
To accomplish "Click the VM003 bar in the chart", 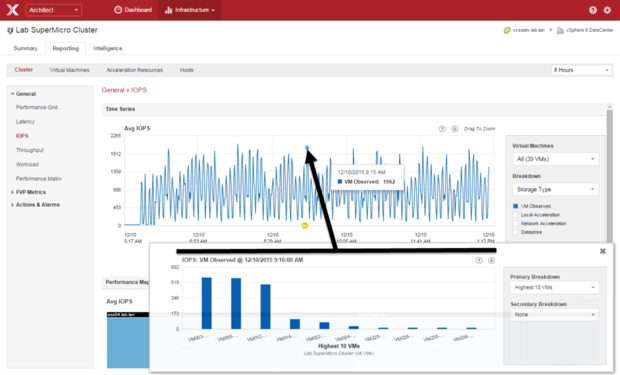I will coord(207,303).
